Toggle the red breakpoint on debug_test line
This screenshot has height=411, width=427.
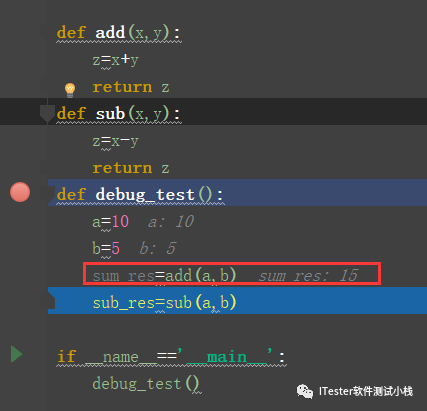[x=20, y=192]
